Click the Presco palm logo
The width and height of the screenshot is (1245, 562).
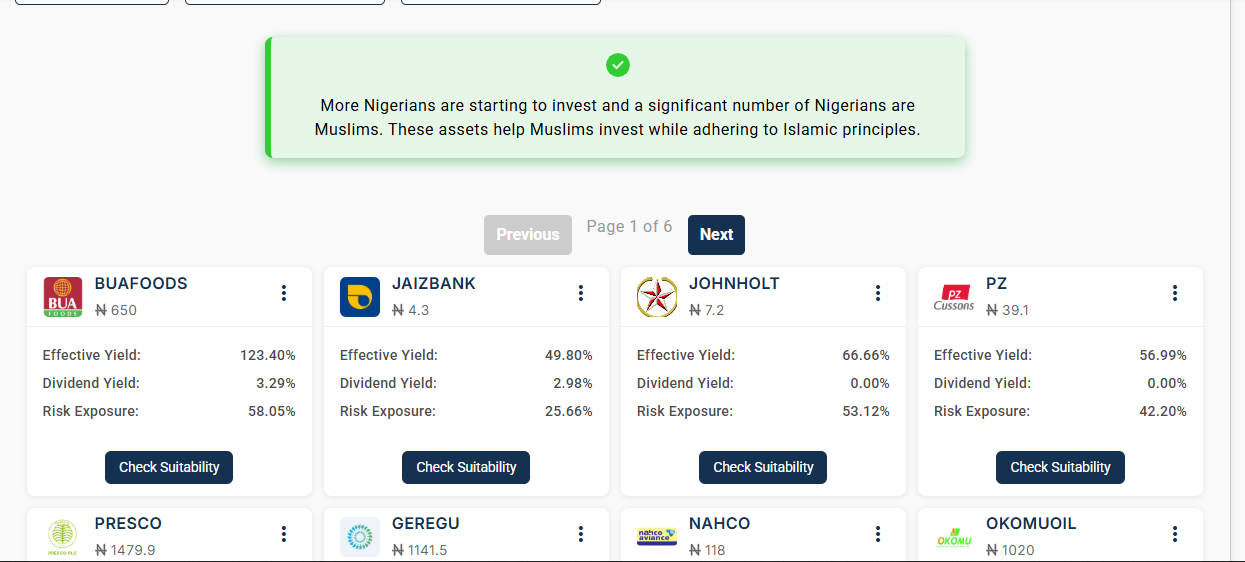click(x=63, y=536)
